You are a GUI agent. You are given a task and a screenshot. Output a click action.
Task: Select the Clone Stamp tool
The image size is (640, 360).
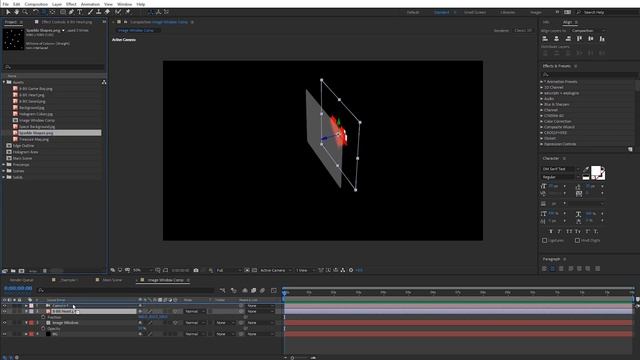pyautogui.click(x=98, y=12)
